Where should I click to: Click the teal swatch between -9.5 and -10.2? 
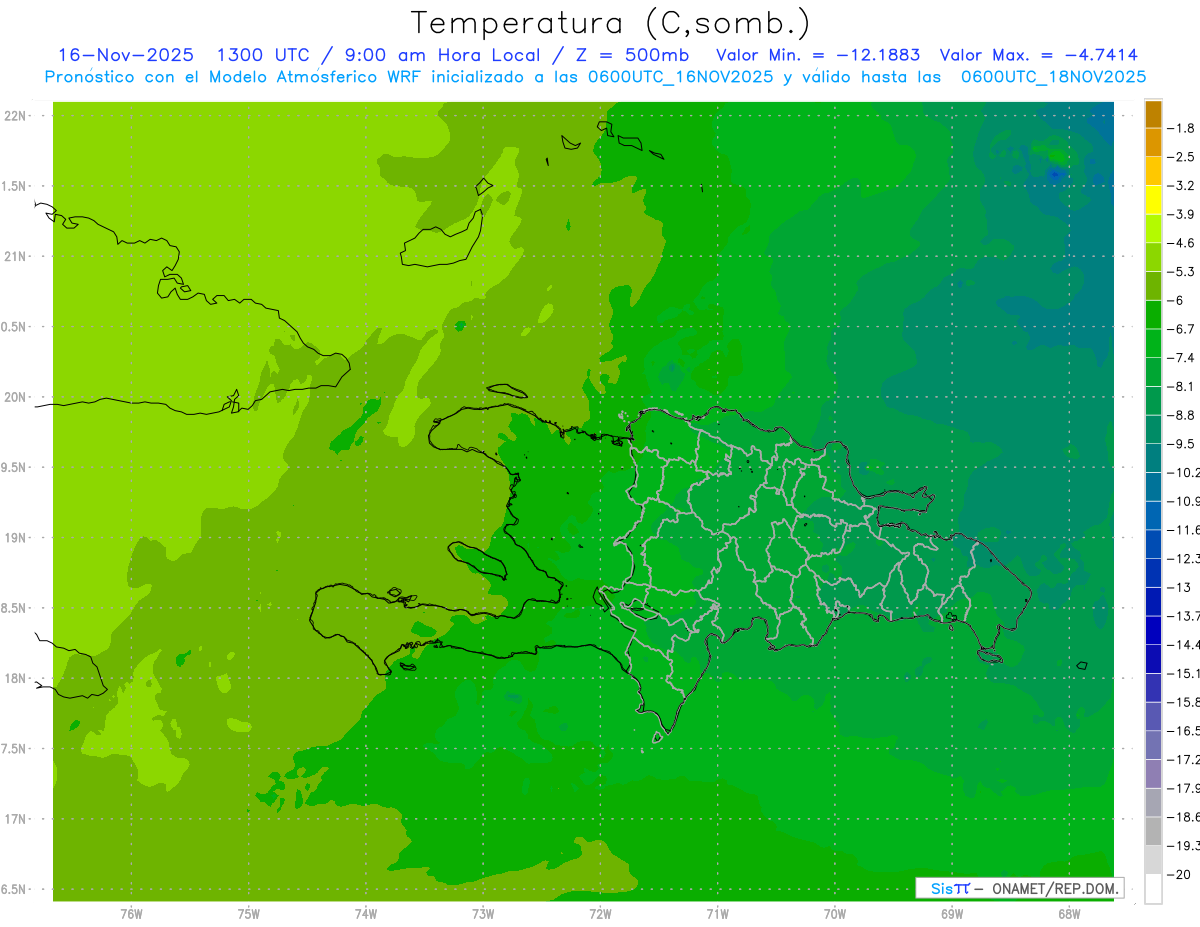1153,458
